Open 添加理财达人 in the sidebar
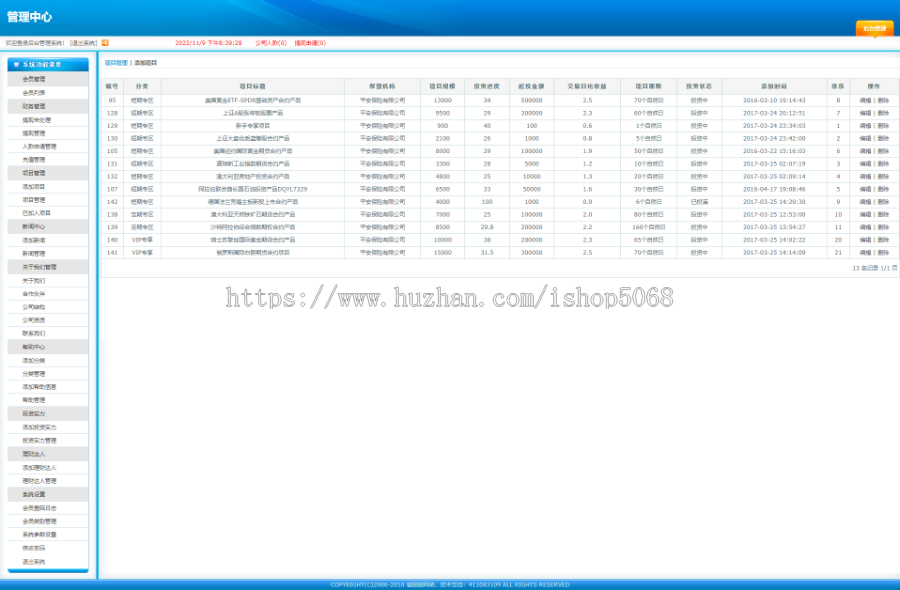Viewport: 900px width, 590px height. 40,468
